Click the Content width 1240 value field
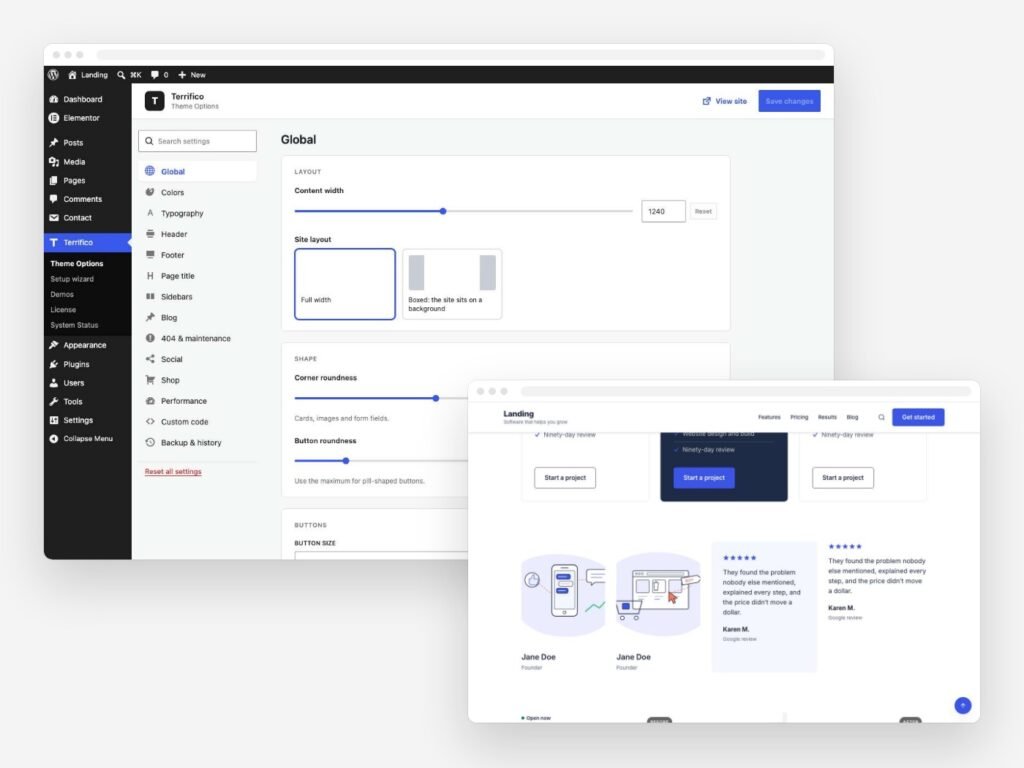Screen dimensions: 1024x768 pyautogui.click(x=663, y=212)
